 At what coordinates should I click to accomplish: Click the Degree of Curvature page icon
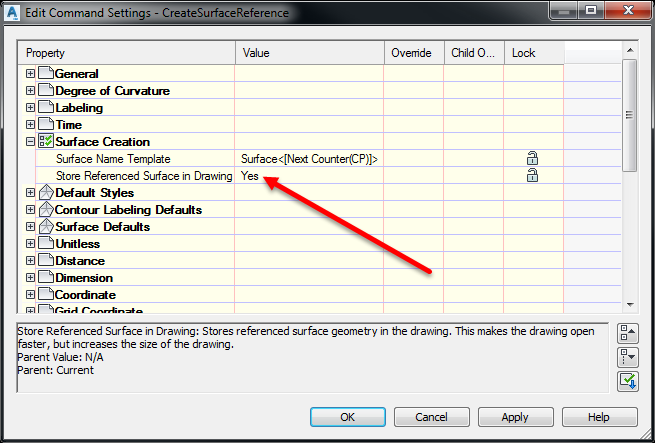tap(46, 90)
